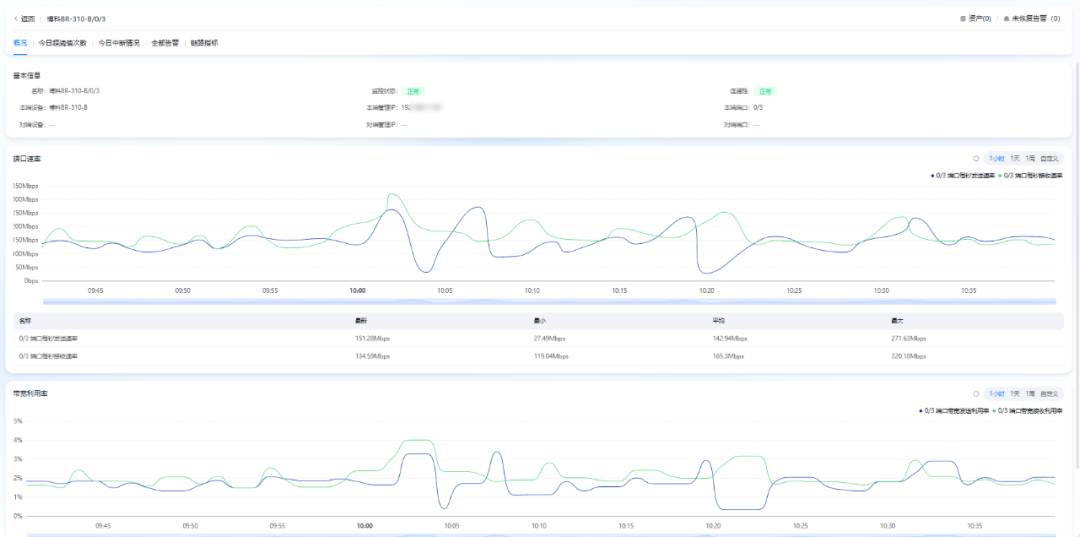Select 1小时 range for 带宽利用率 chart

(x=997, y=394)
